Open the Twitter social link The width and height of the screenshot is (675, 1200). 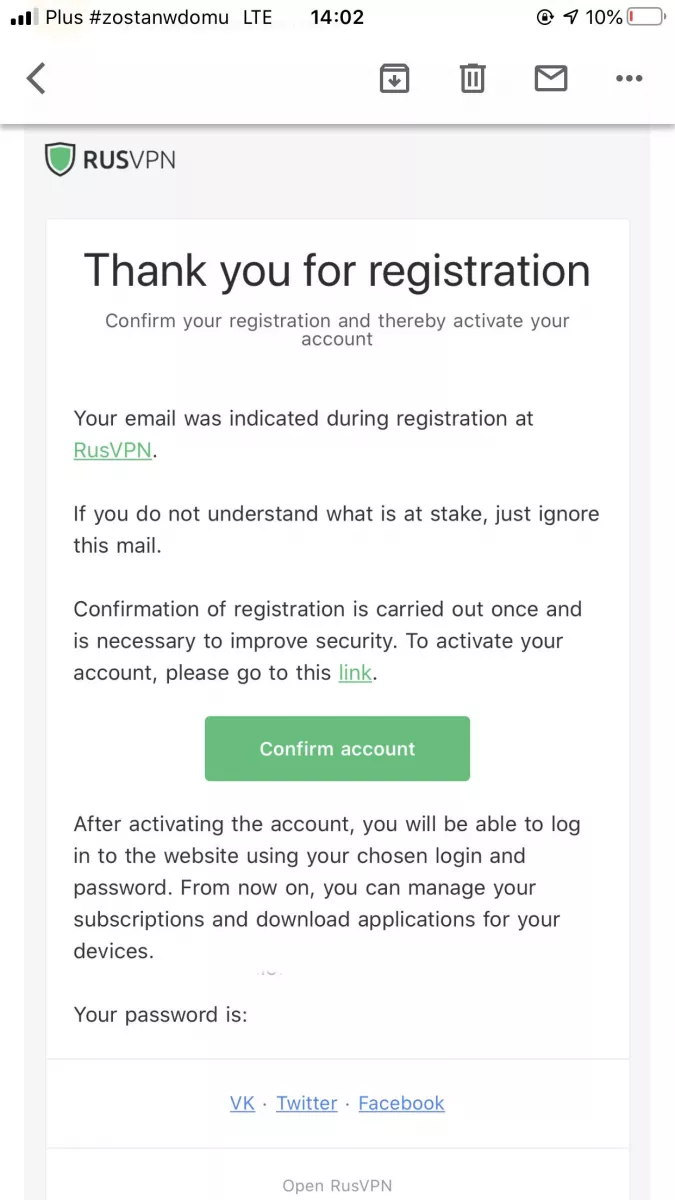click(x=307, y=1103)
